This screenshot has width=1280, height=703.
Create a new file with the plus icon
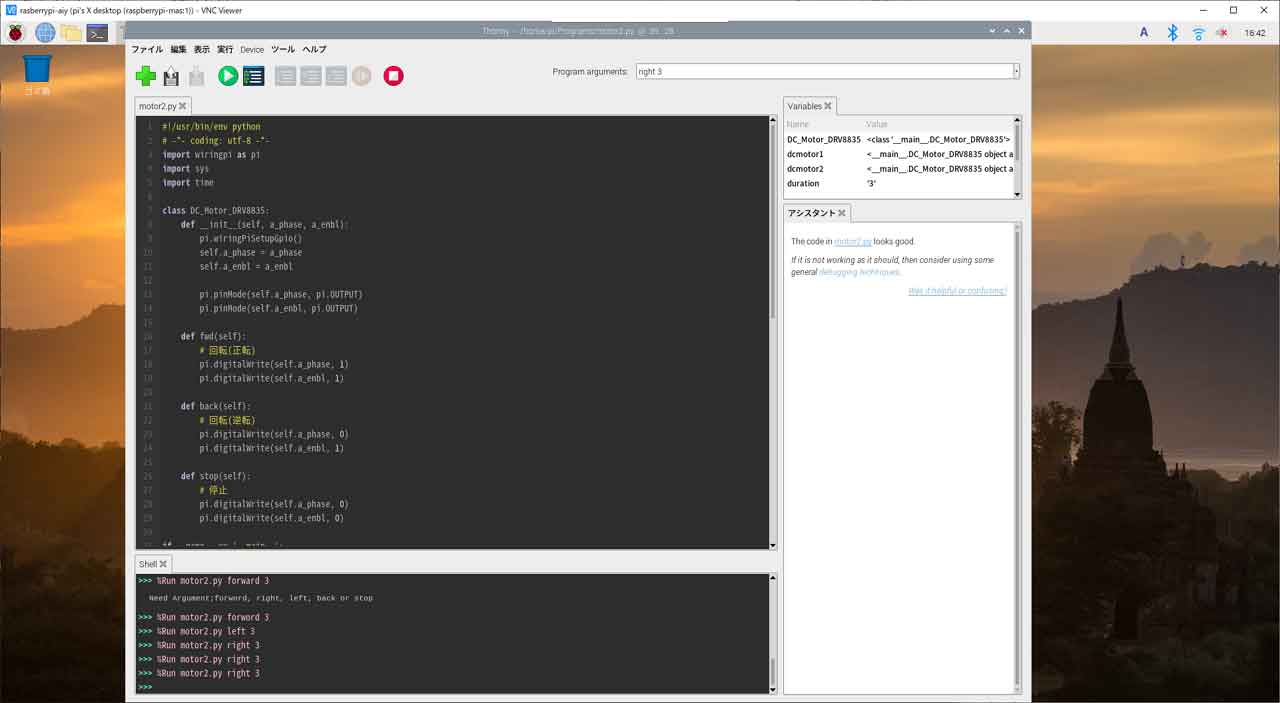tap(145, 75)
